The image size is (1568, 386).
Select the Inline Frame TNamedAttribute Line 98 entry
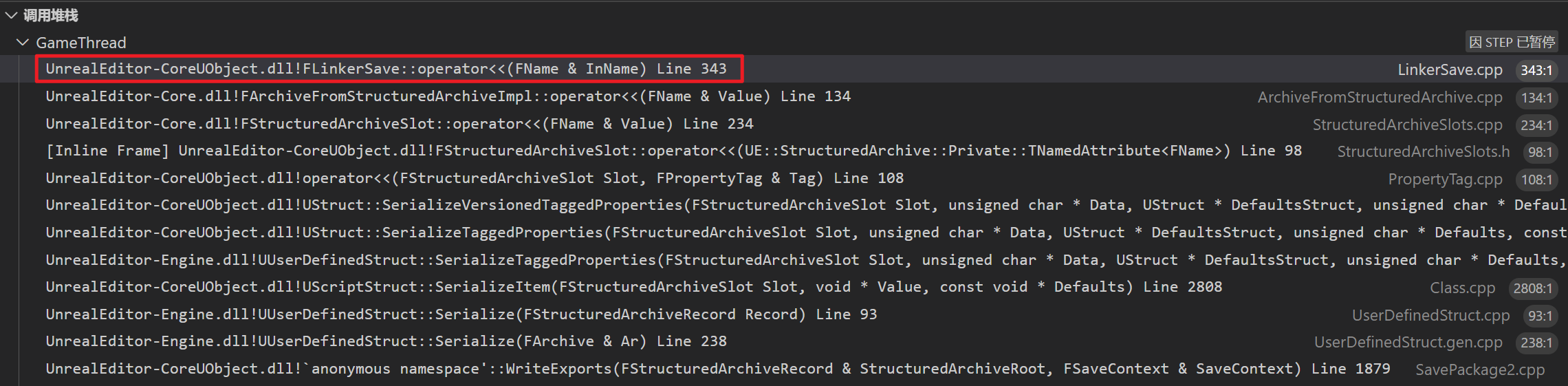click(673, 151)
